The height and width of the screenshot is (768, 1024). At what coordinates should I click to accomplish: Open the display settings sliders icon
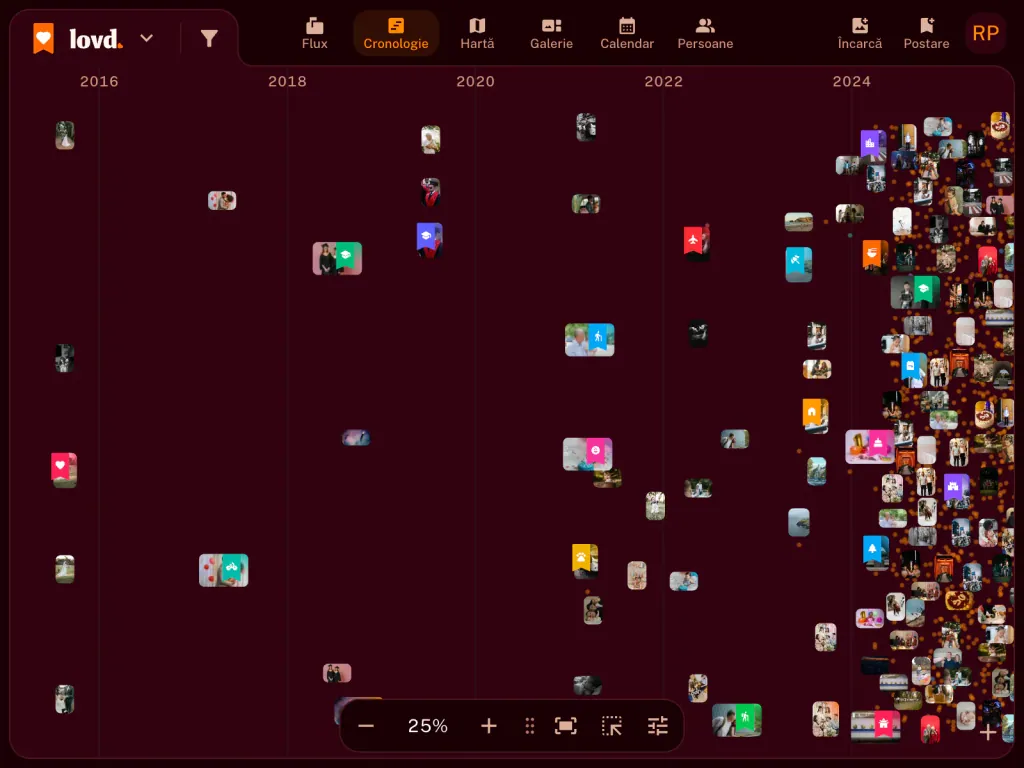pyautogui.click(x=658, y=726)
